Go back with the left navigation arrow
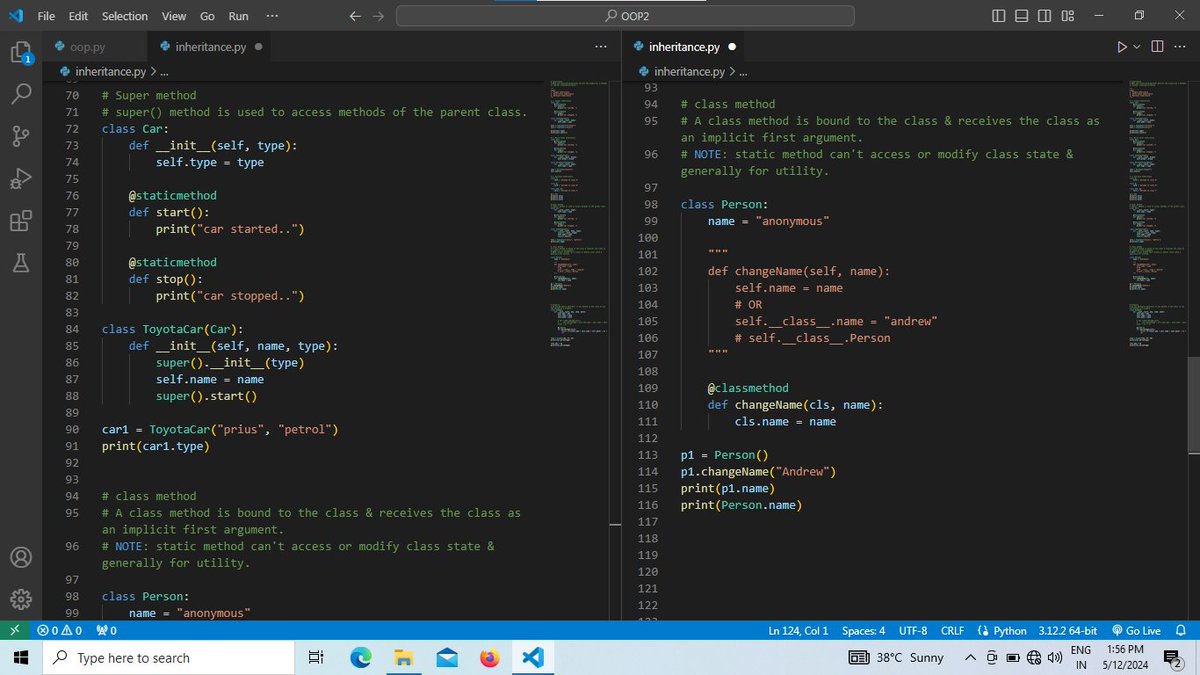Image resolution: width=1200 pixels, height=675 pixels. 356,16
